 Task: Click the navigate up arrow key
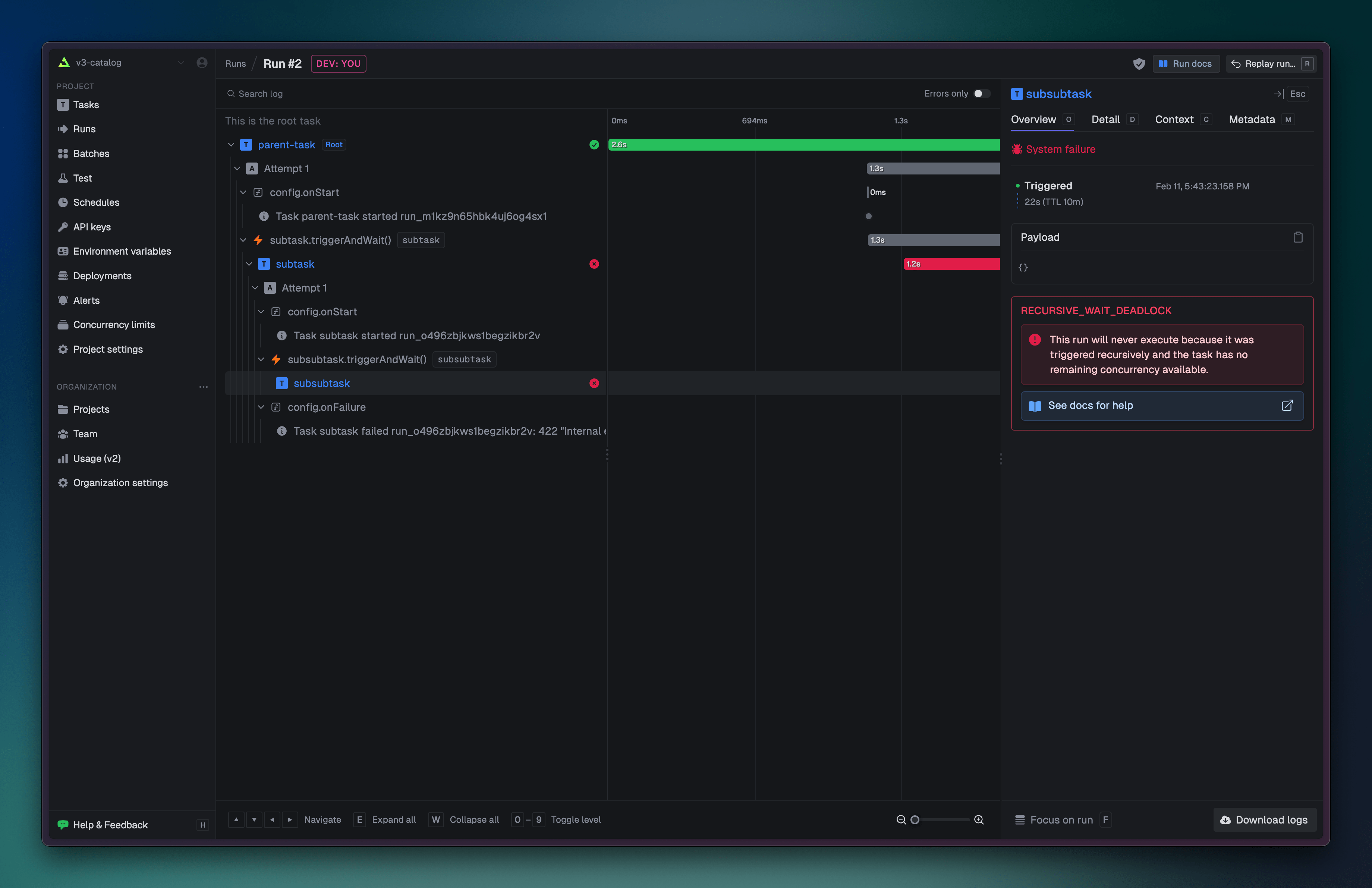click(236, 820)
